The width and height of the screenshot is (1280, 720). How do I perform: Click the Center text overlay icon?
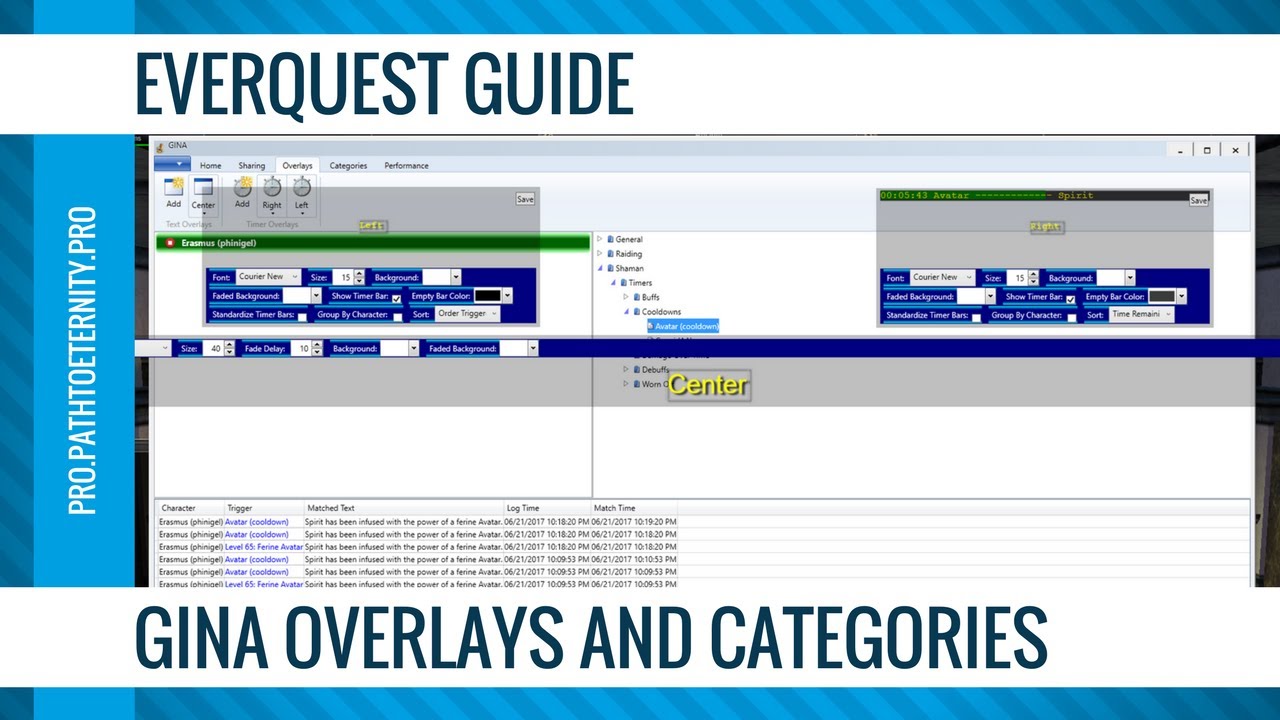tap(204, 186)
